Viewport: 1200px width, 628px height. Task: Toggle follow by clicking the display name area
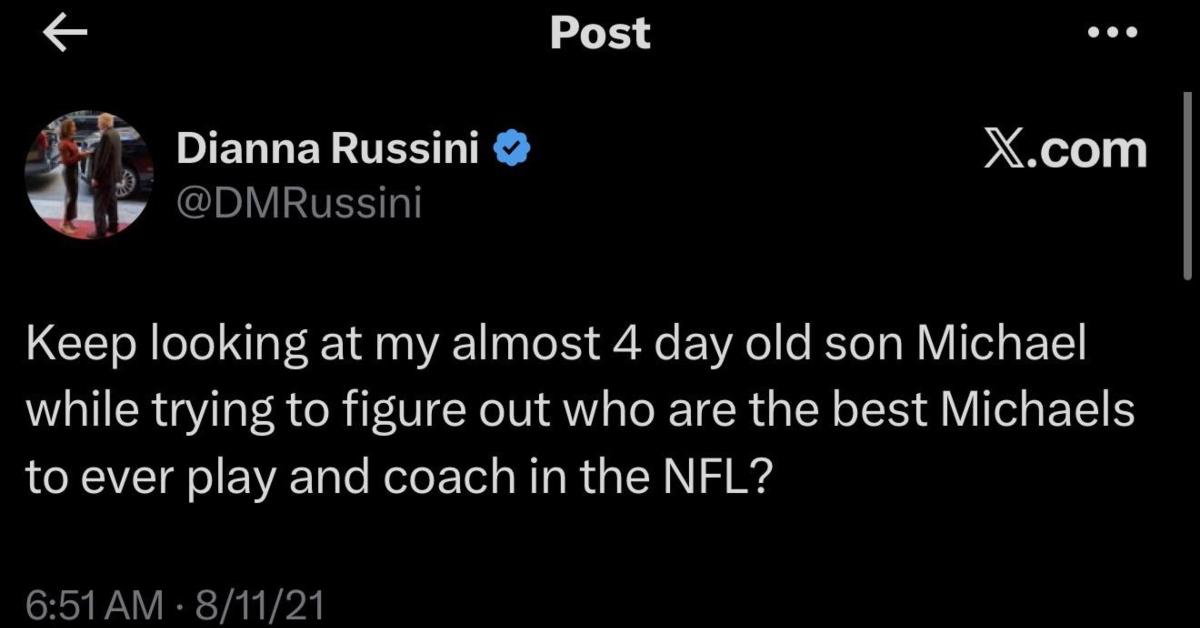[327, 146]
